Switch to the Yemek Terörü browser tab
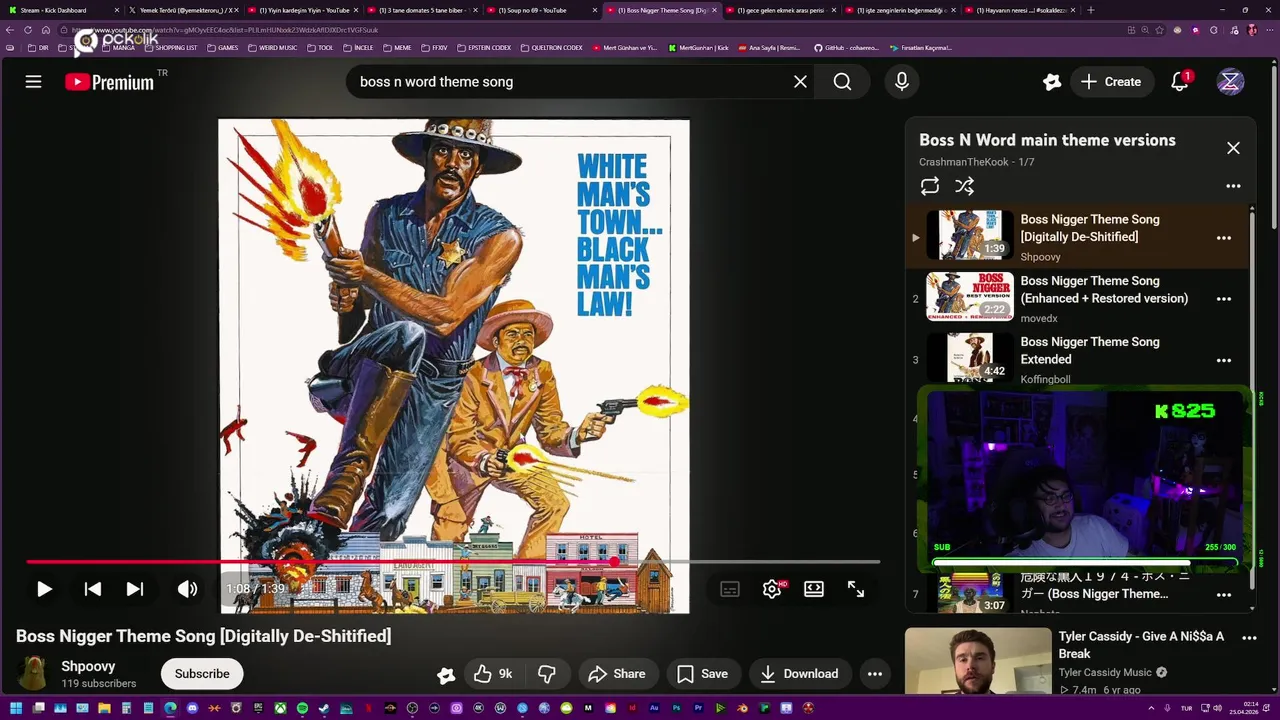The width and height of the screenshot is (1280, 720). click(x=185, y=10)
